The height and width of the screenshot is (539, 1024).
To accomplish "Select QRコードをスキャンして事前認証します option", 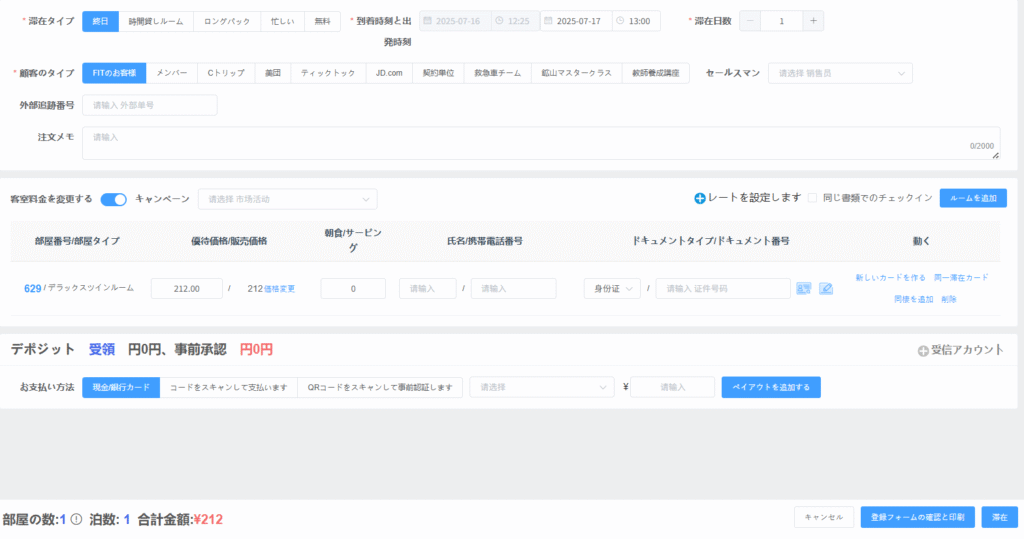I will click(x=380, y=387).
